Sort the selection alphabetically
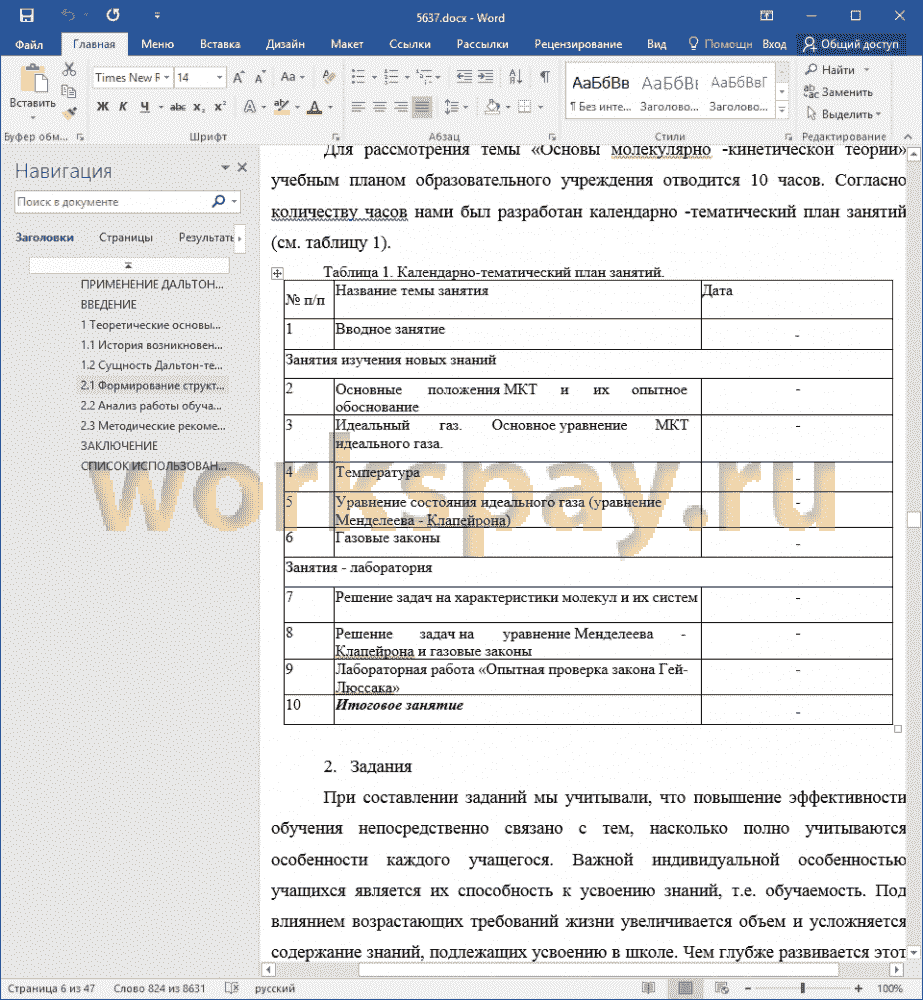This screenshot has height=1000, width=923. 515,77
